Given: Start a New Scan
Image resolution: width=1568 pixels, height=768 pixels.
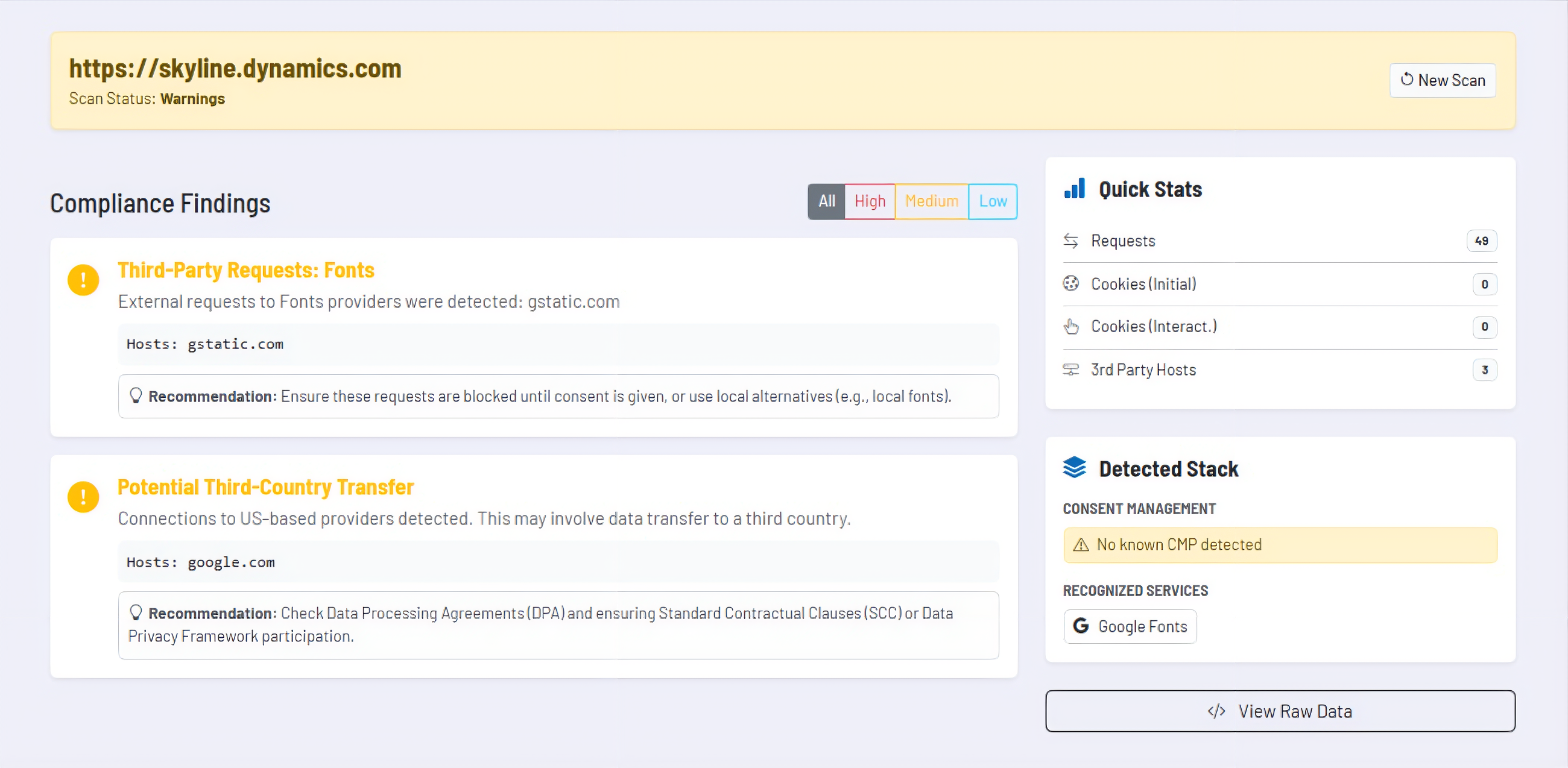Looking at the screenshot, I should coord(1443,80).
